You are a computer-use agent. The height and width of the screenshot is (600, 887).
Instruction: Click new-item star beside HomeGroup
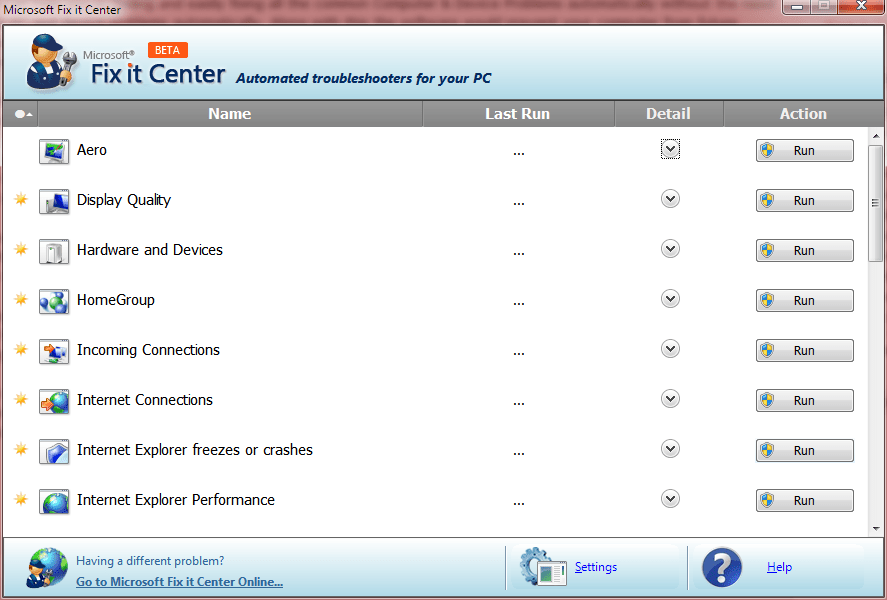[x=21, y=299]
